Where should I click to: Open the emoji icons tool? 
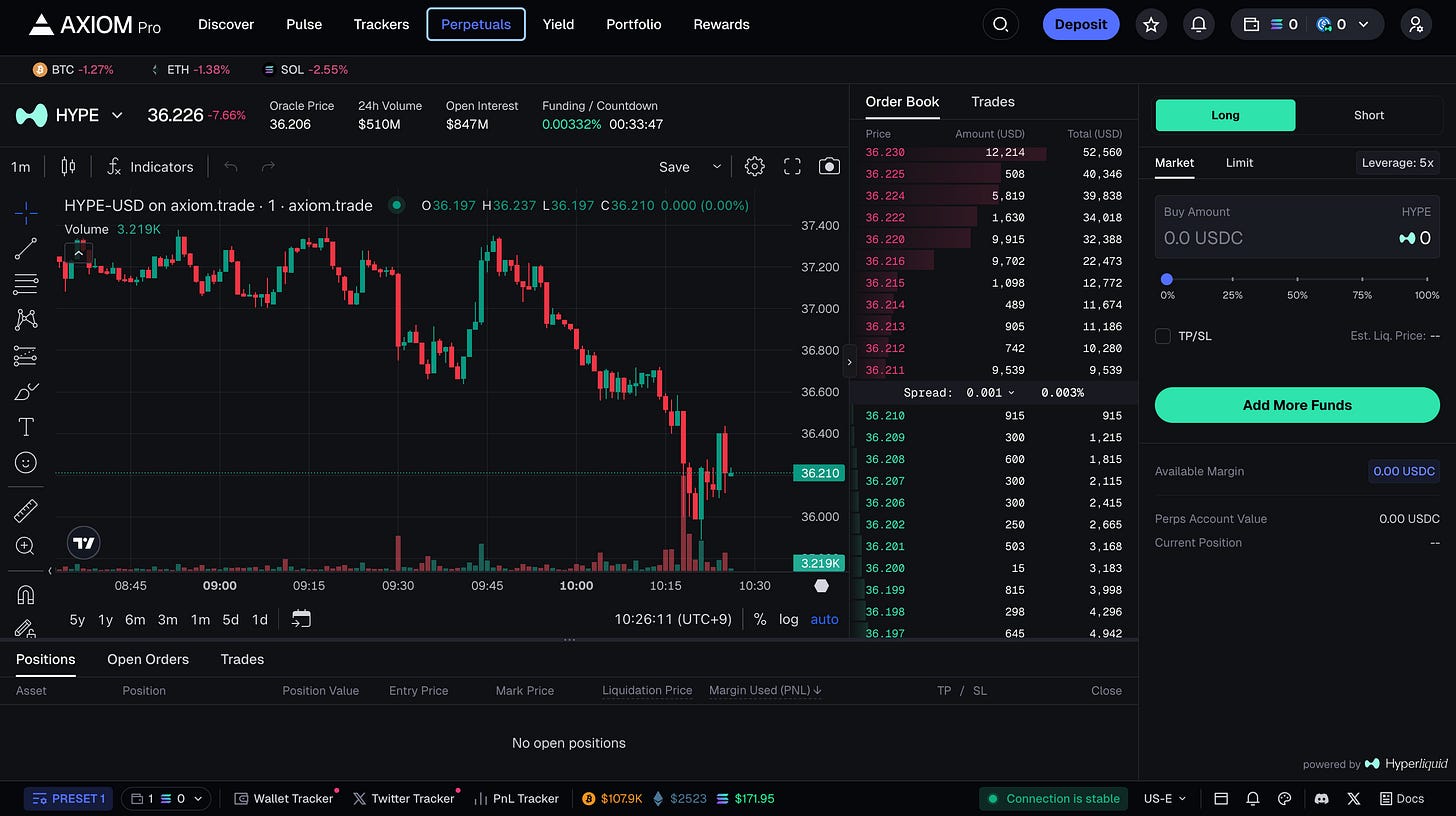[26, 462]
